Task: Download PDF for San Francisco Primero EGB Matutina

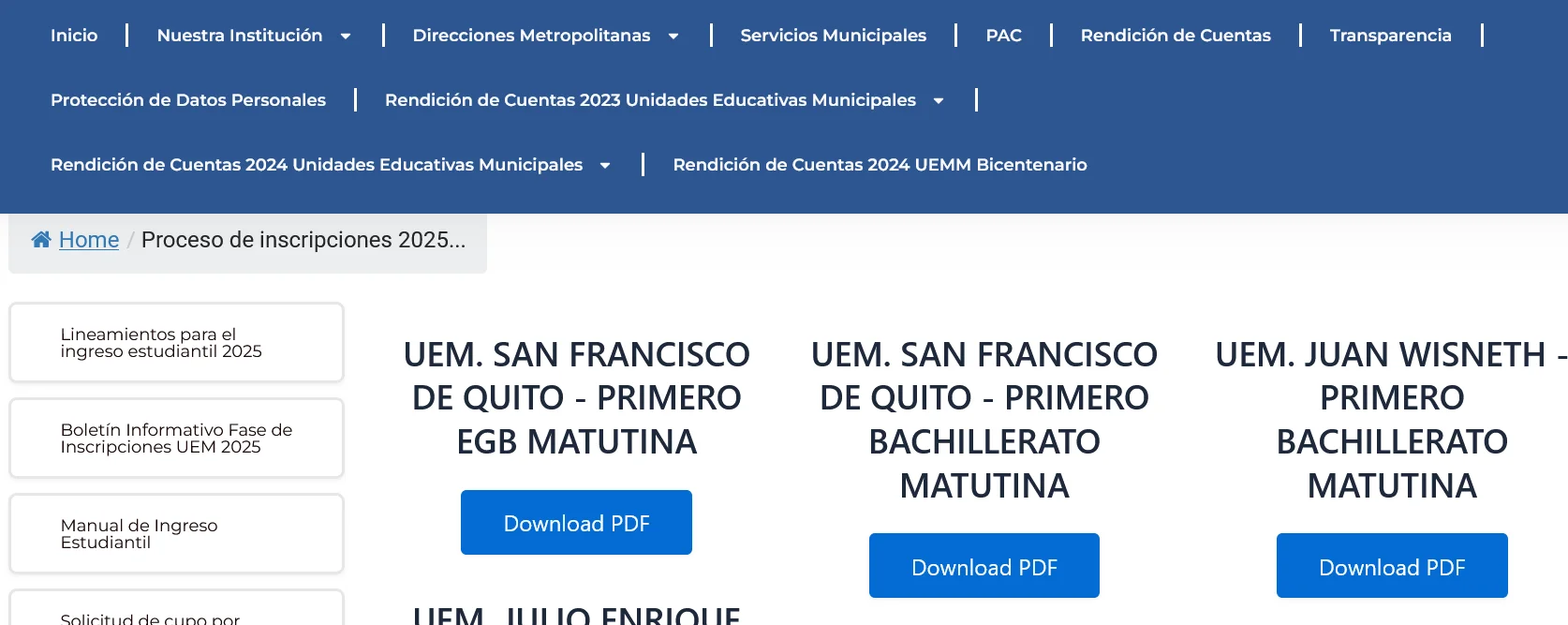Action: (x=576, y=523)
